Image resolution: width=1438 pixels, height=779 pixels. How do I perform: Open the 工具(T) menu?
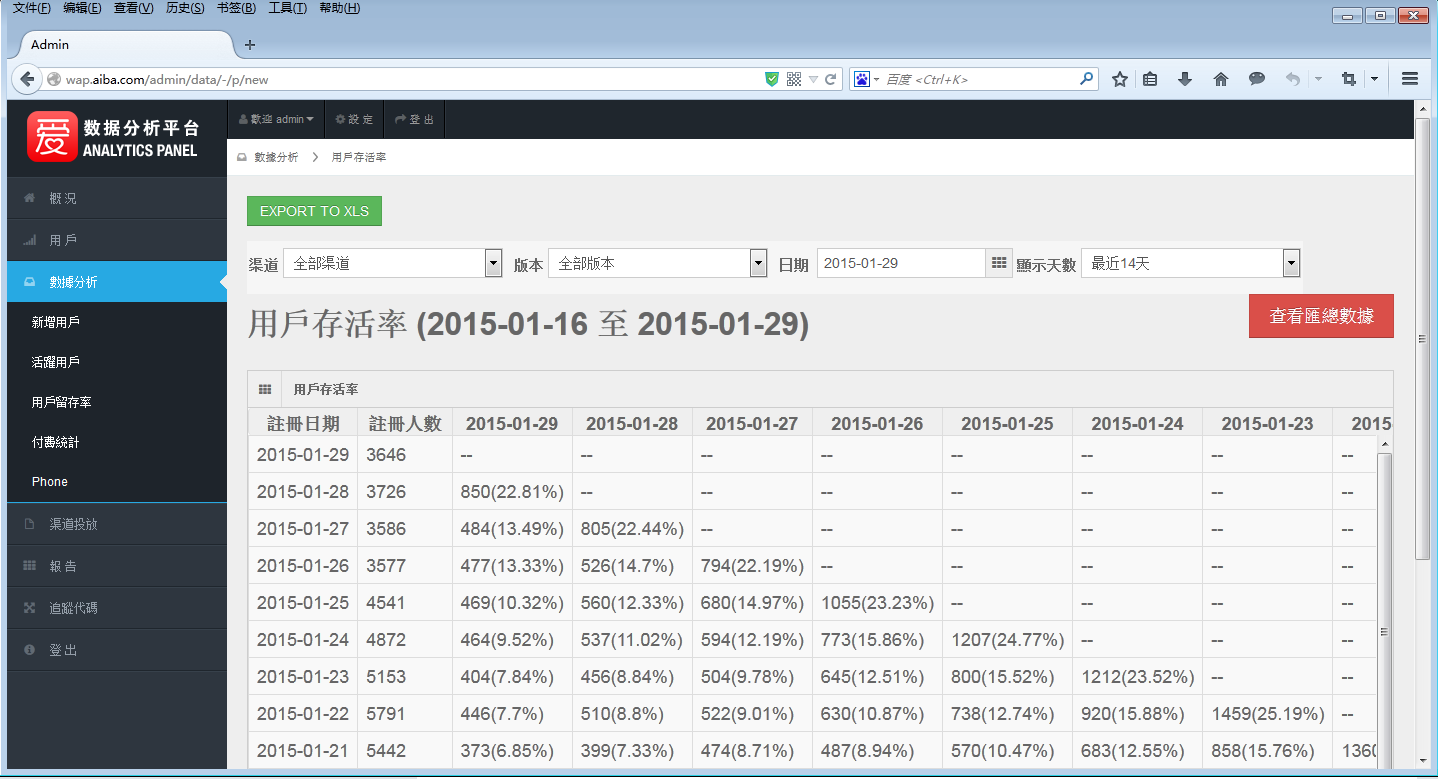288,8
